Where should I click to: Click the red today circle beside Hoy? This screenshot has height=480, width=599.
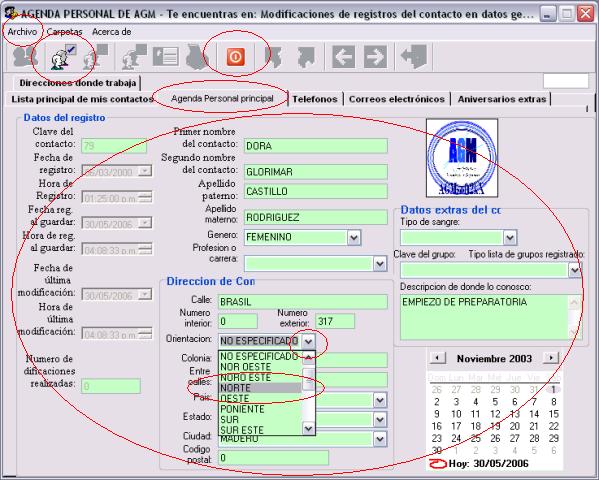coord(437,464)
